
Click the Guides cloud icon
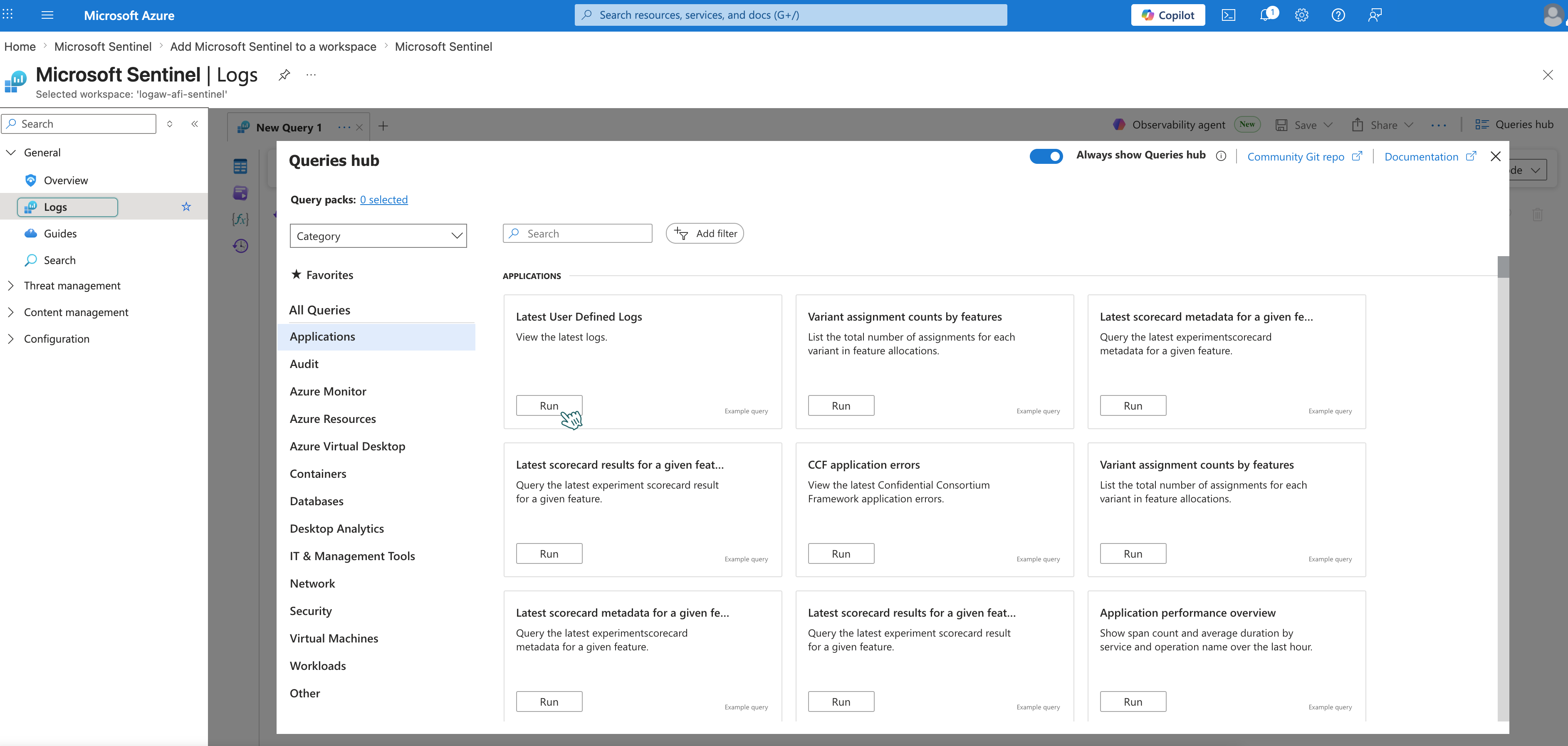click(30, 234)
